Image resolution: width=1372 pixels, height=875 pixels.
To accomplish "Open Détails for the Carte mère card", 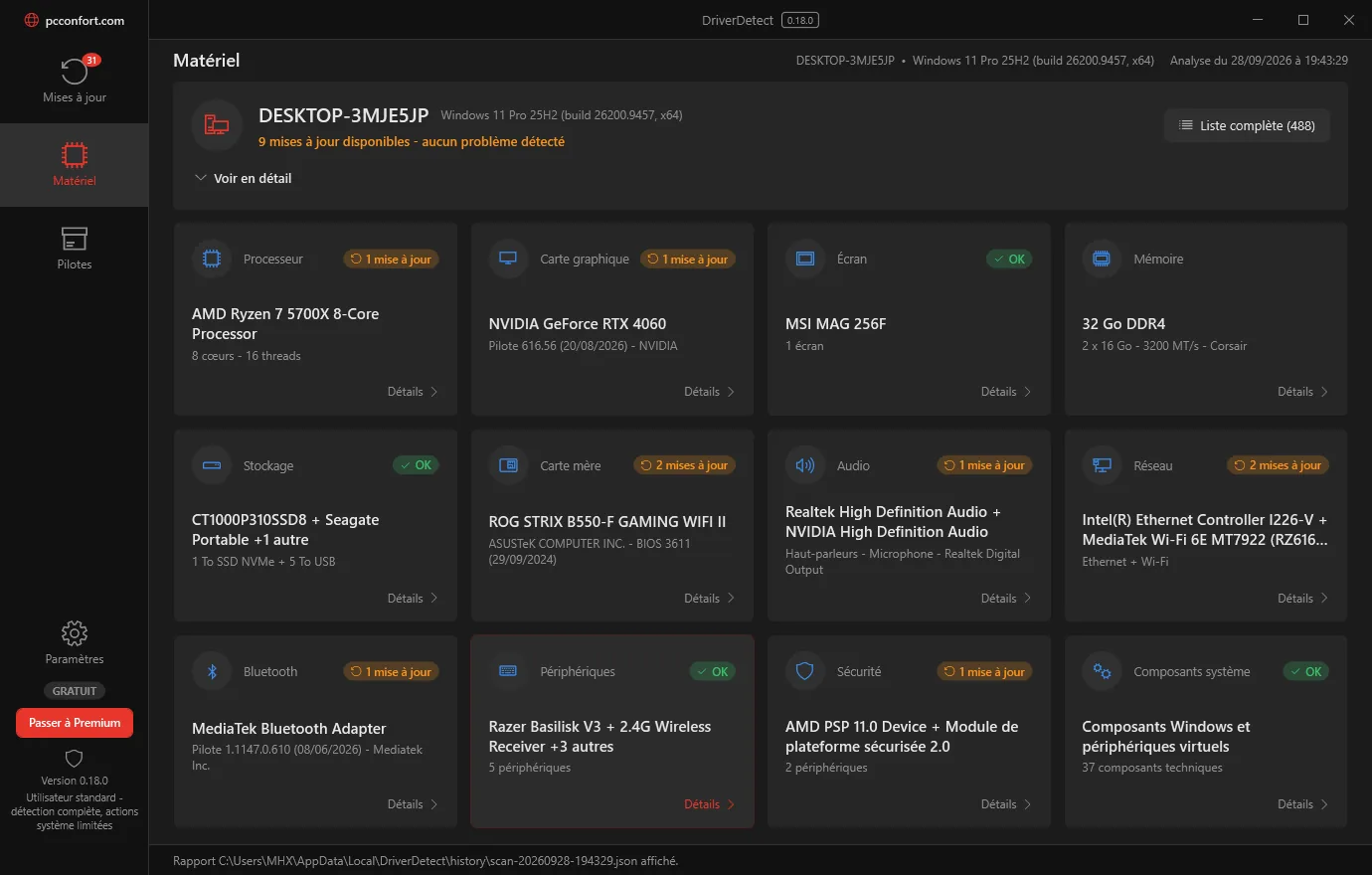I will click(x=709, y=599).
